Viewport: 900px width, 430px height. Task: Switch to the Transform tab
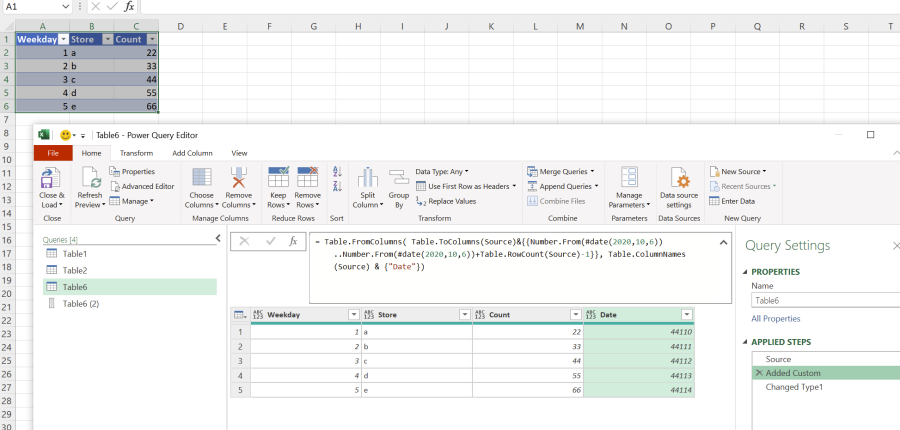pos(137,153)
